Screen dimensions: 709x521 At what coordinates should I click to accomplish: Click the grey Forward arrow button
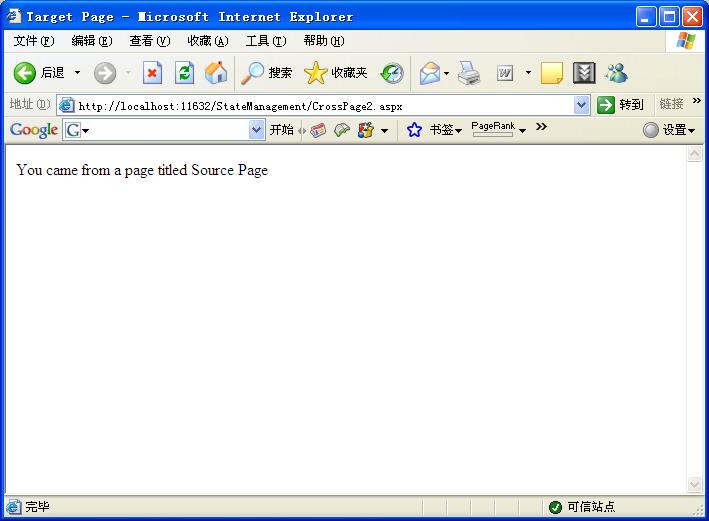105,73
